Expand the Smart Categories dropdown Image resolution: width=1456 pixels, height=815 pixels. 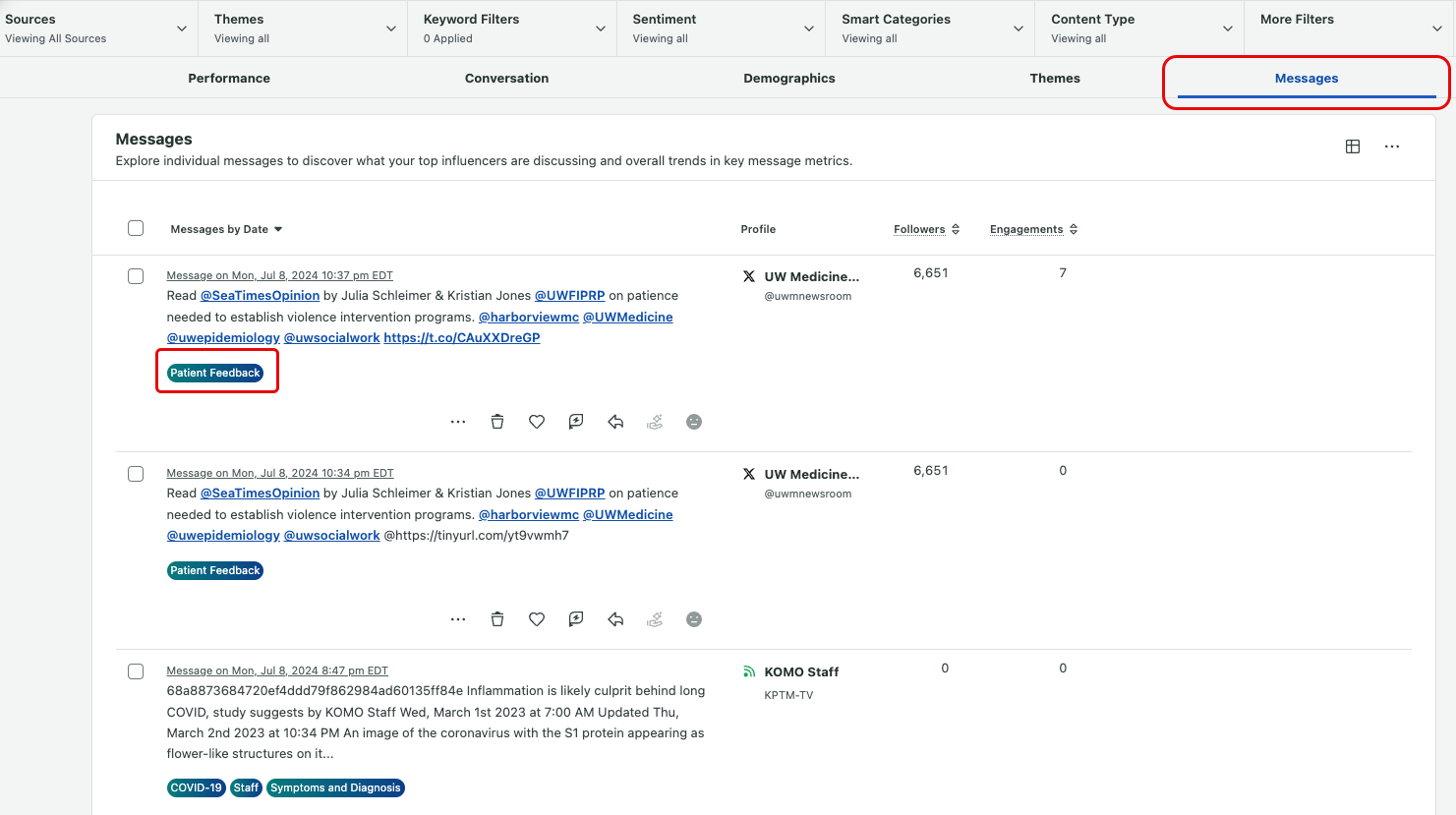[x=931, y=29]
